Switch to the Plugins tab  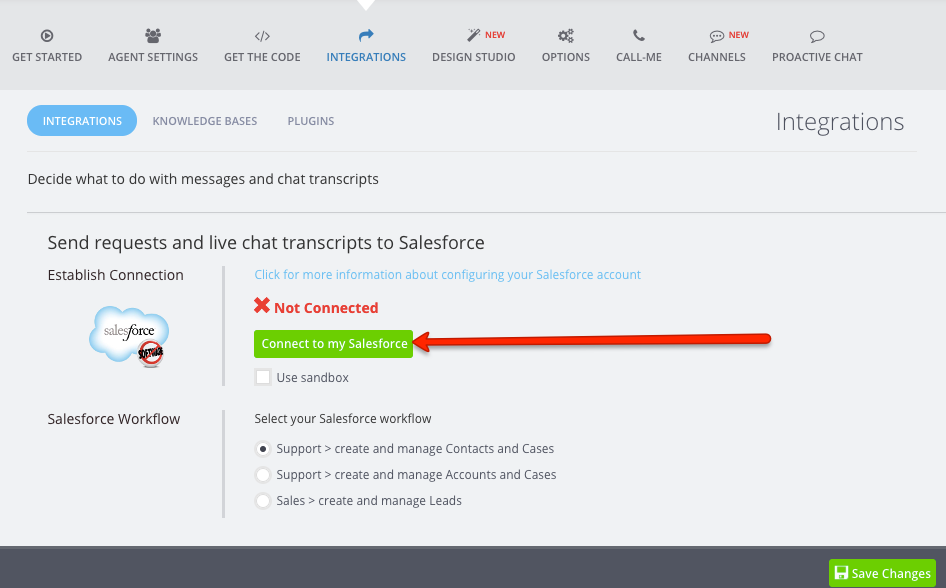point(311,121)
